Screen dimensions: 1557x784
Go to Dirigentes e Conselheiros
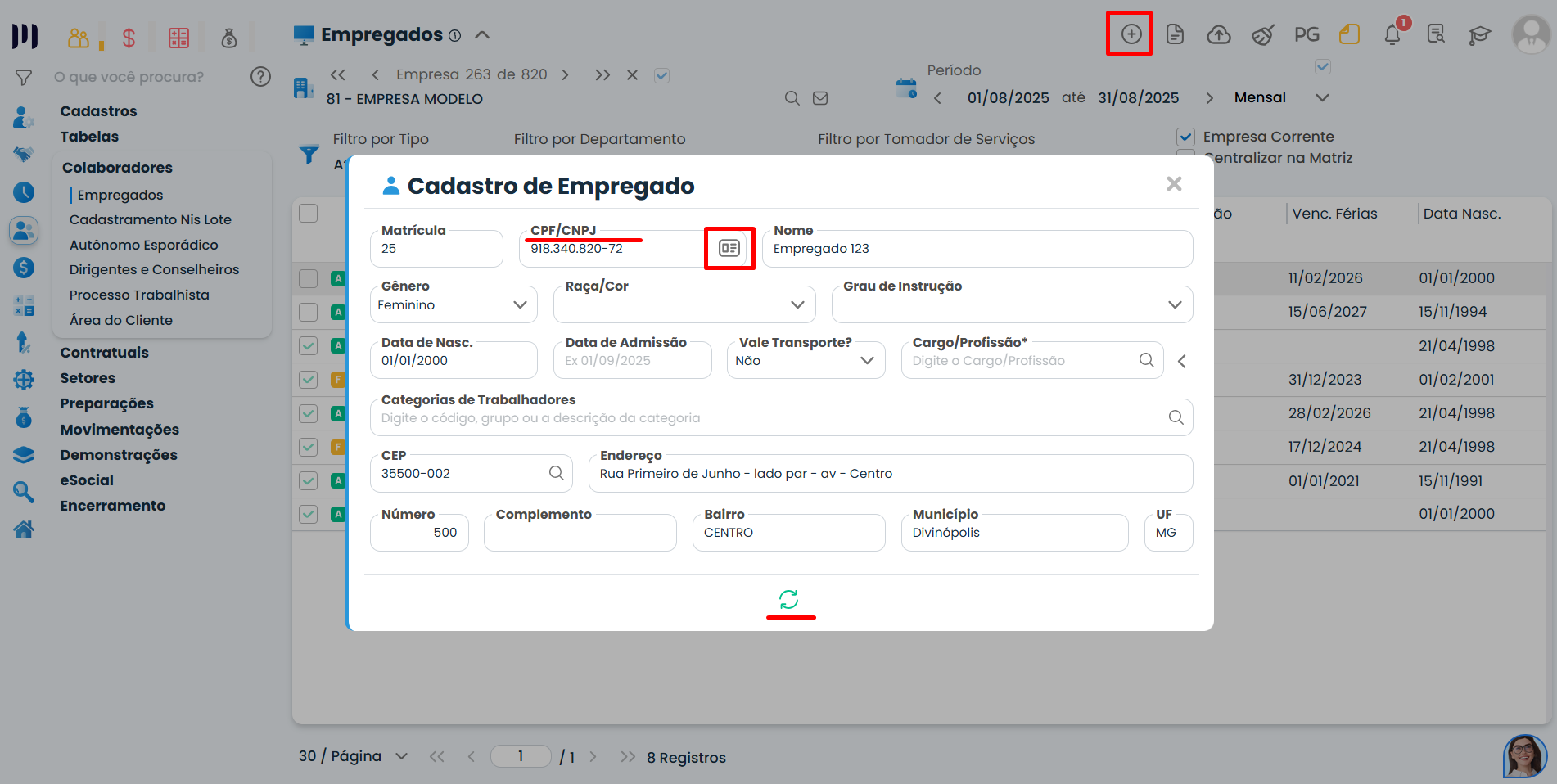(x=155, y=269)
